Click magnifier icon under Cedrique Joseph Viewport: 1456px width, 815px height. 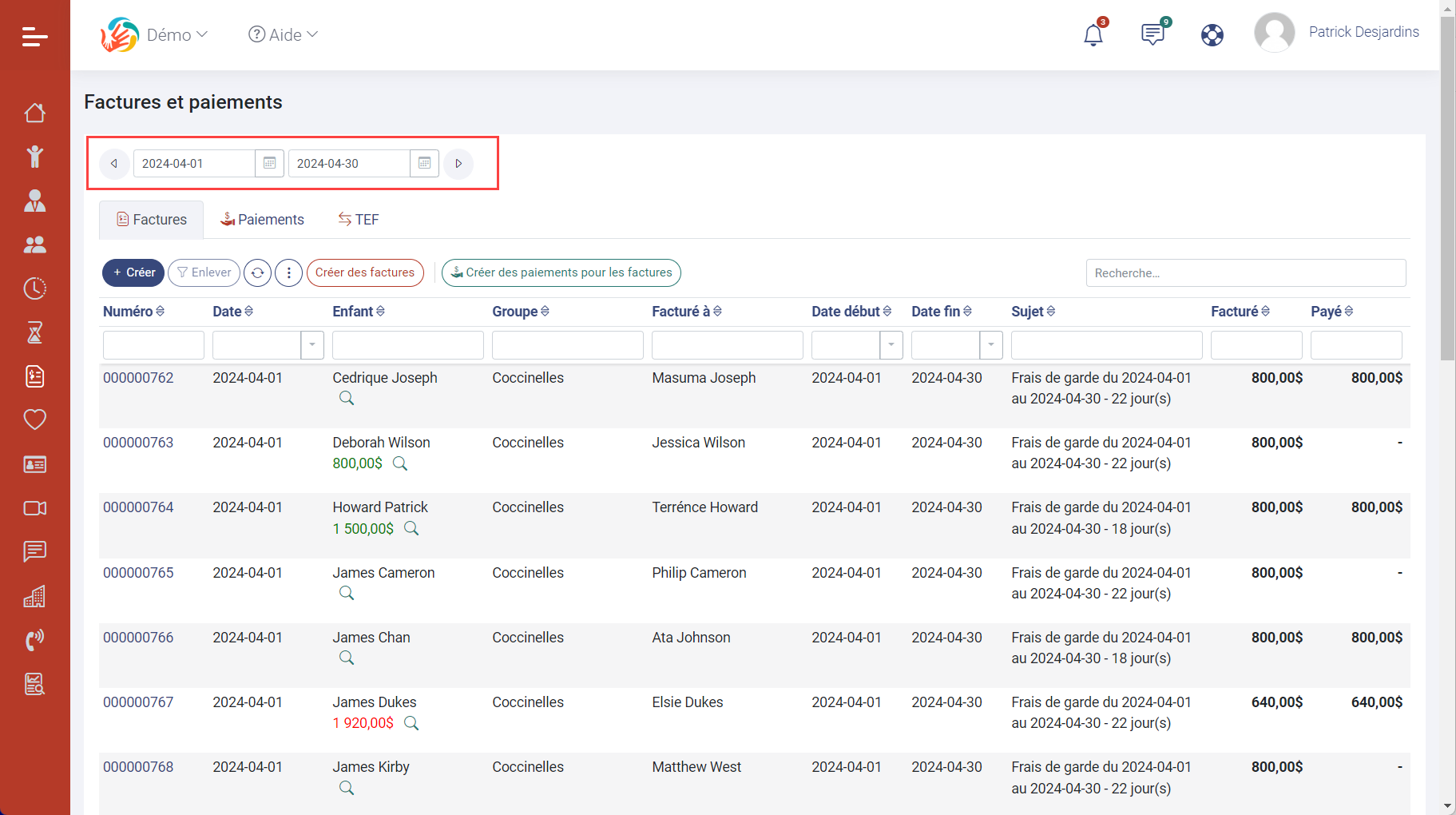tap(347, 398)
